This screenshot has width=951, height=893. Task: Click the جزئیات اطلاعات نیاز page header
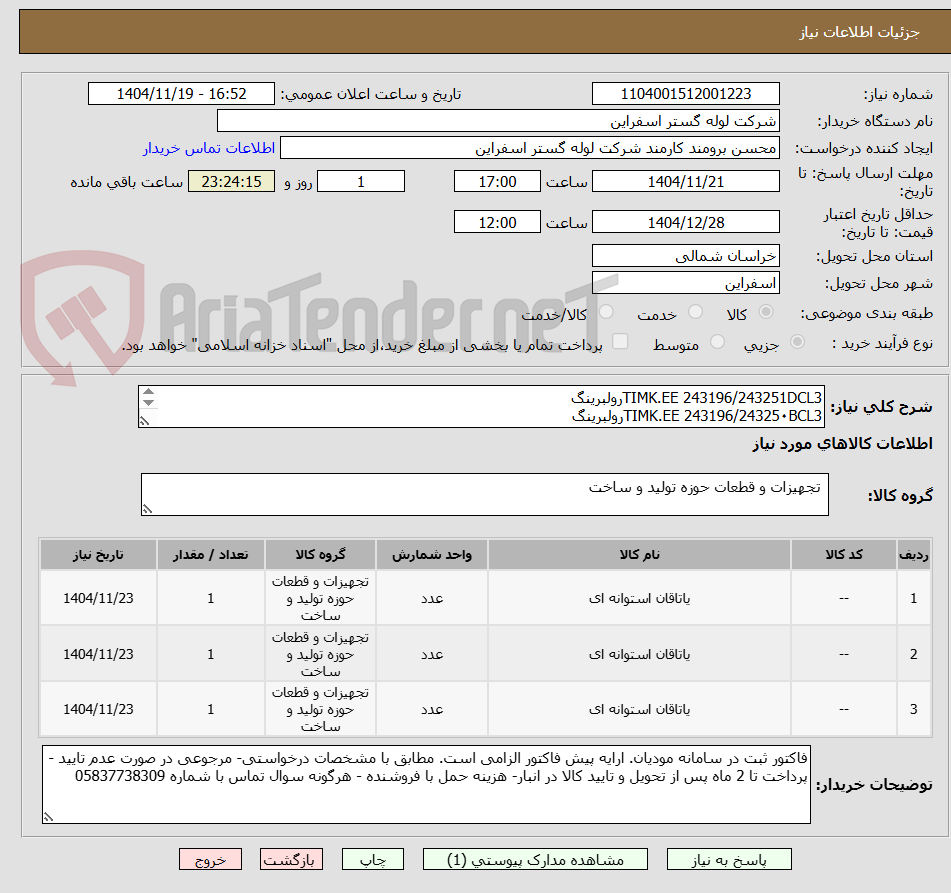point(859,32)
